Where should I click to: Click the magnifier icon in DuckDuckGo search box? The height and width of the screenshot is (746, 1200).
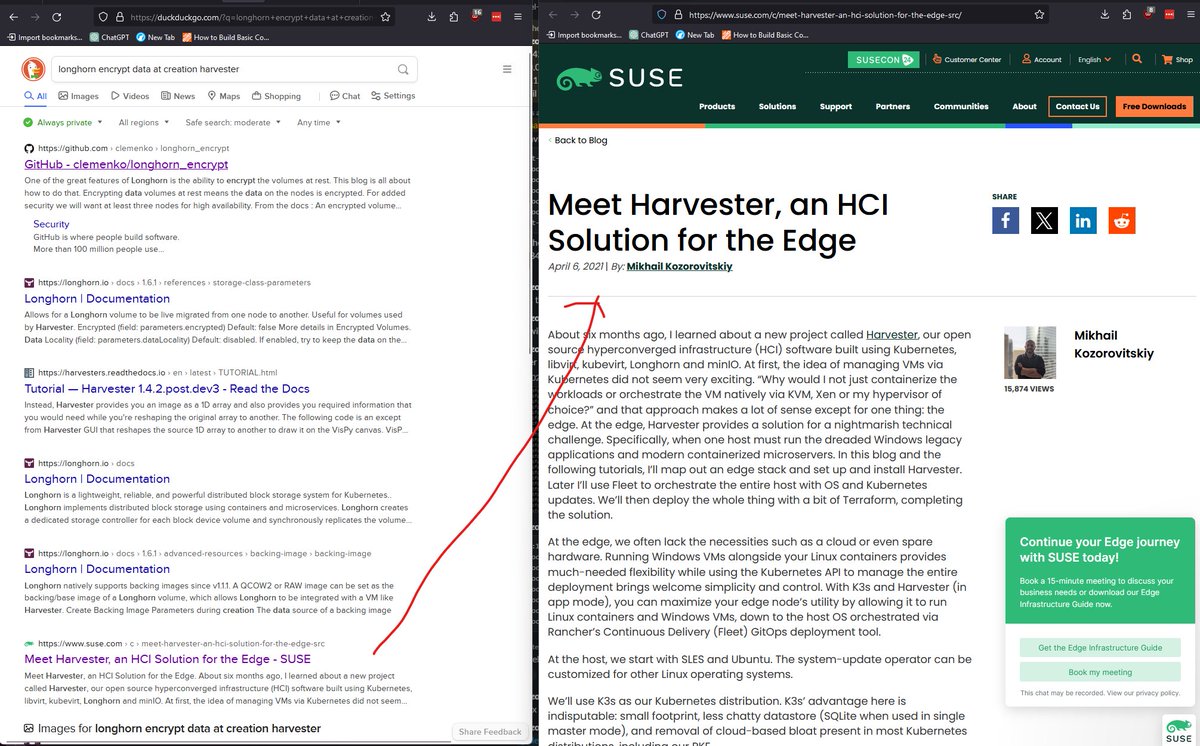[x=402, y=69]
